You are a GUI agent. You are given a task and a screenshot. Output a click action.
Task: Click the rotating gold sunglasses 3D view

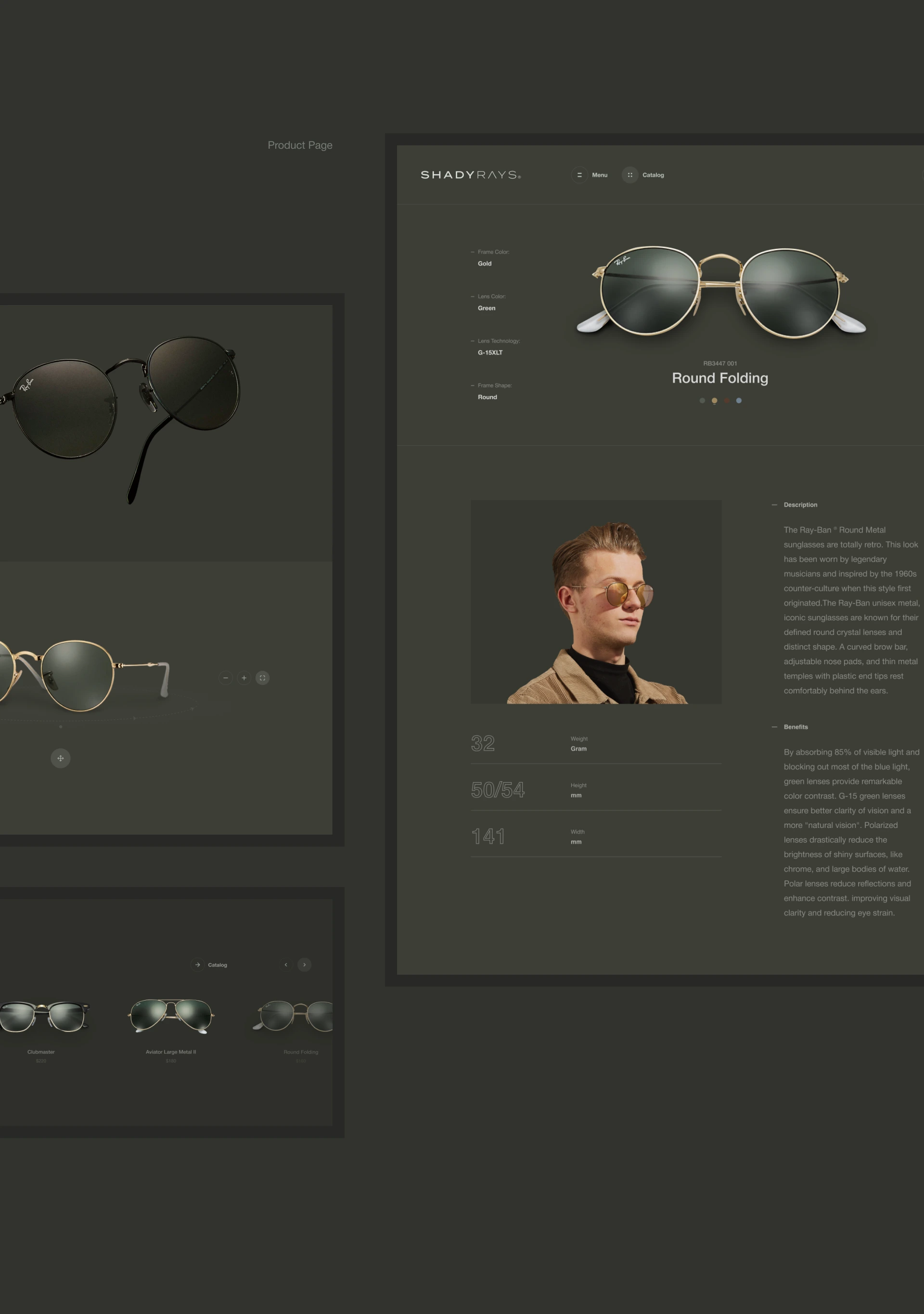pos(85,675)
